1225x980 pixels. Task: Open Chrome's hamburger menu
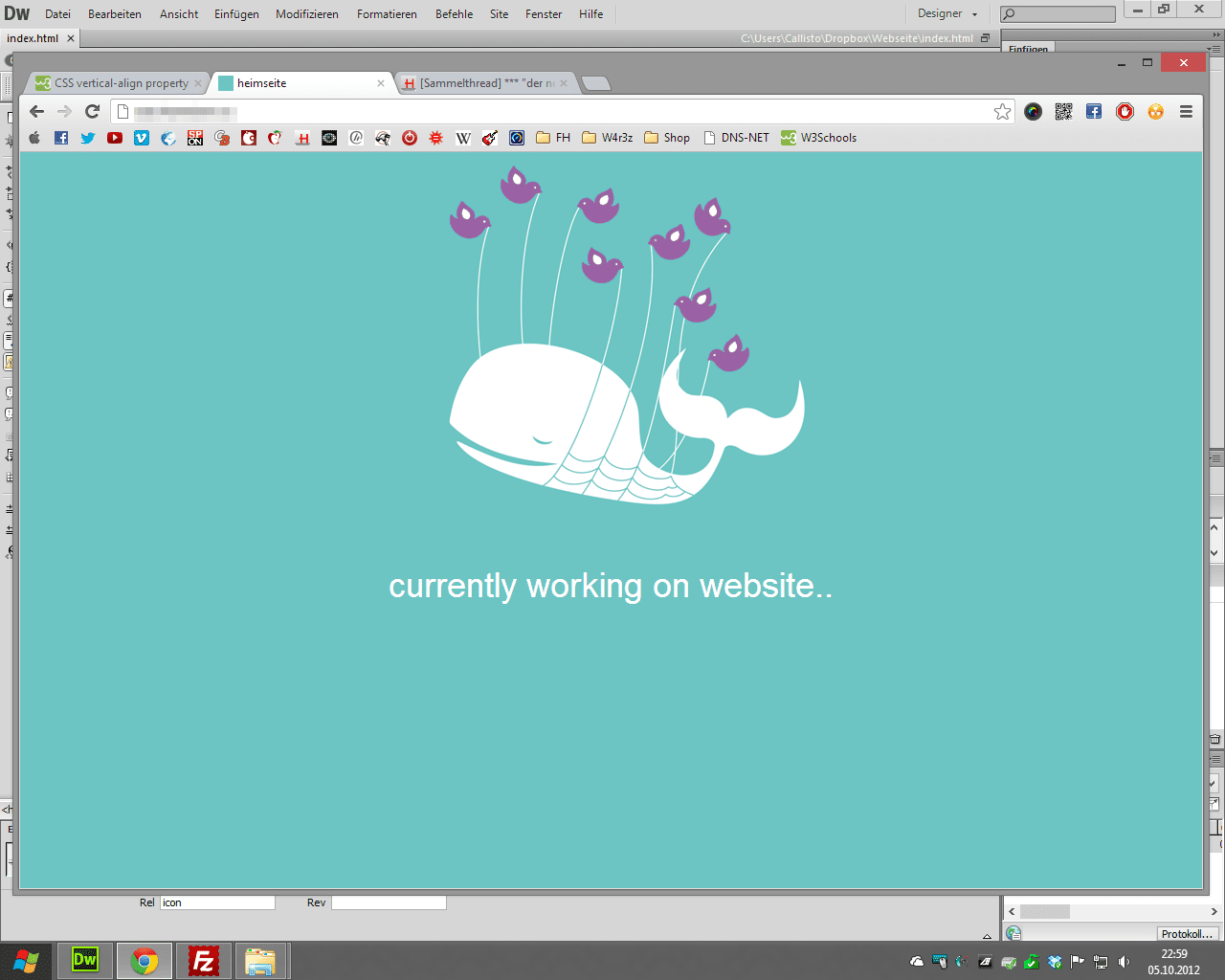[x=1186, y=112]
